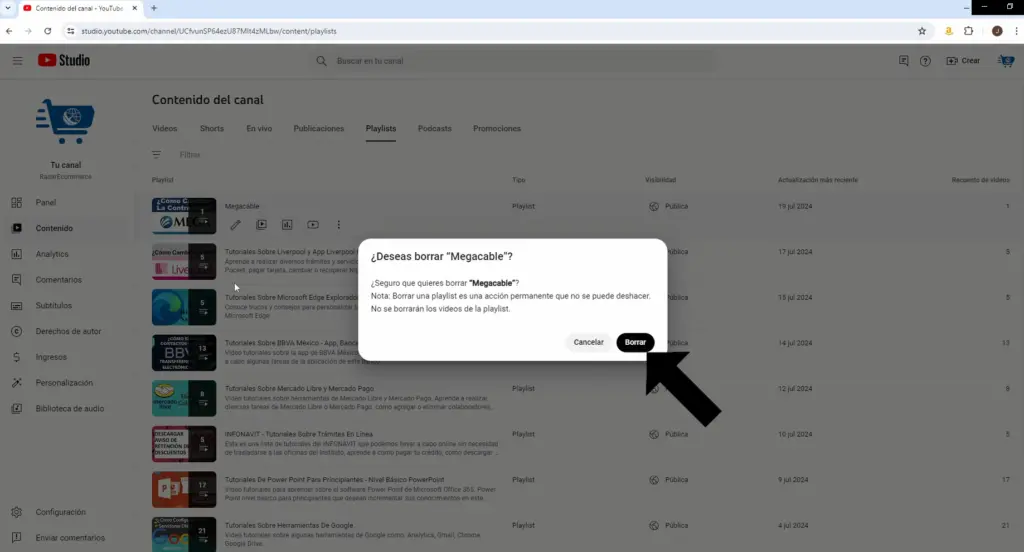Viewport: 1024px width, 552px height.
Task: Switch to the Shorts tab
Action: pyautogui.click(x=212, y=129)
